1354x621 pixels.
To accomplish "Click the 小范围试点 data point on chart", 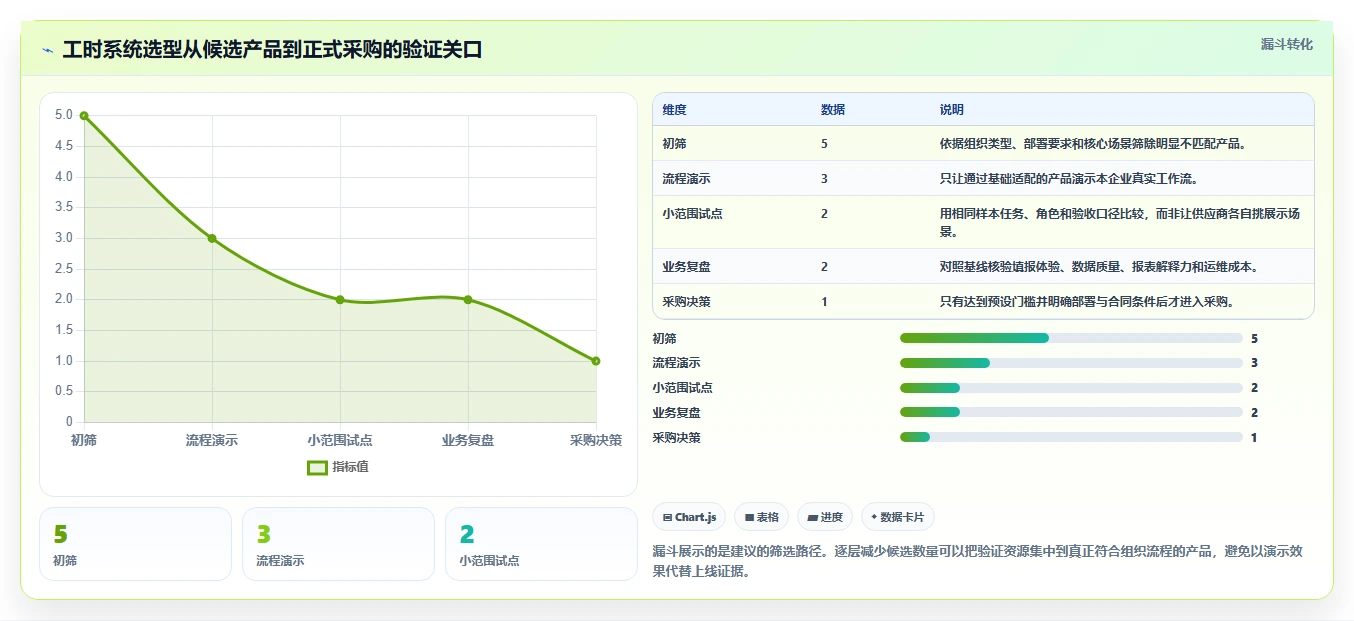I will [340, 300].
